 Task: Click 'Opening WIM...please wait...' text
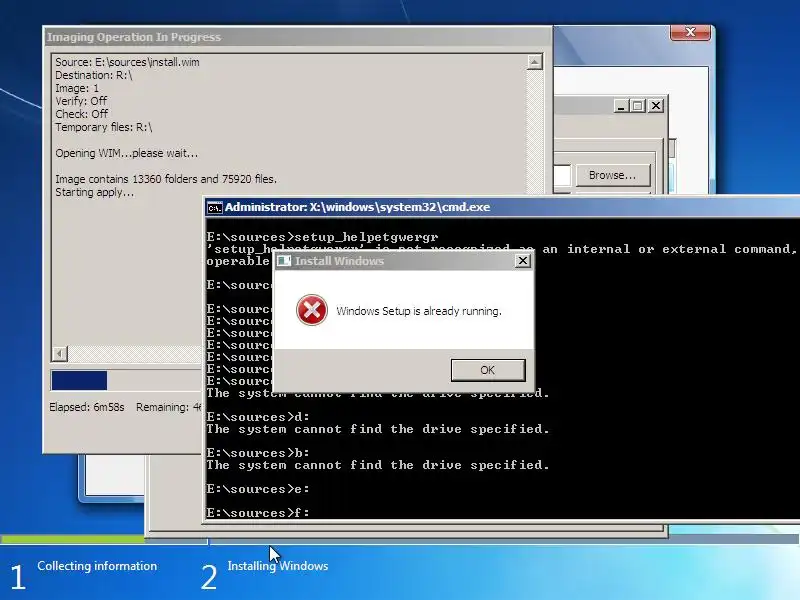pos(127,153)
